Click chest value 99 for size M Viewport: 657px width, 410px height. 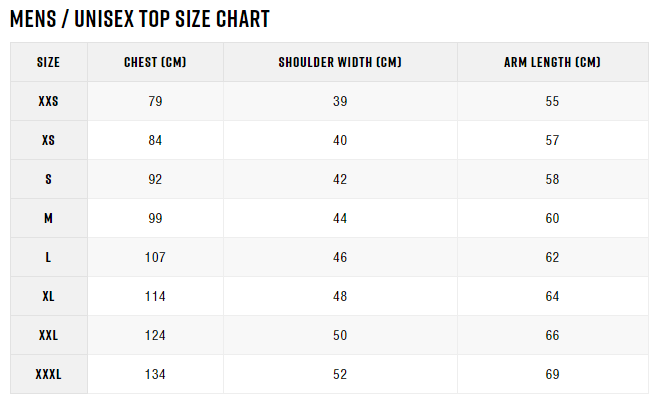[x=155, y=218]
